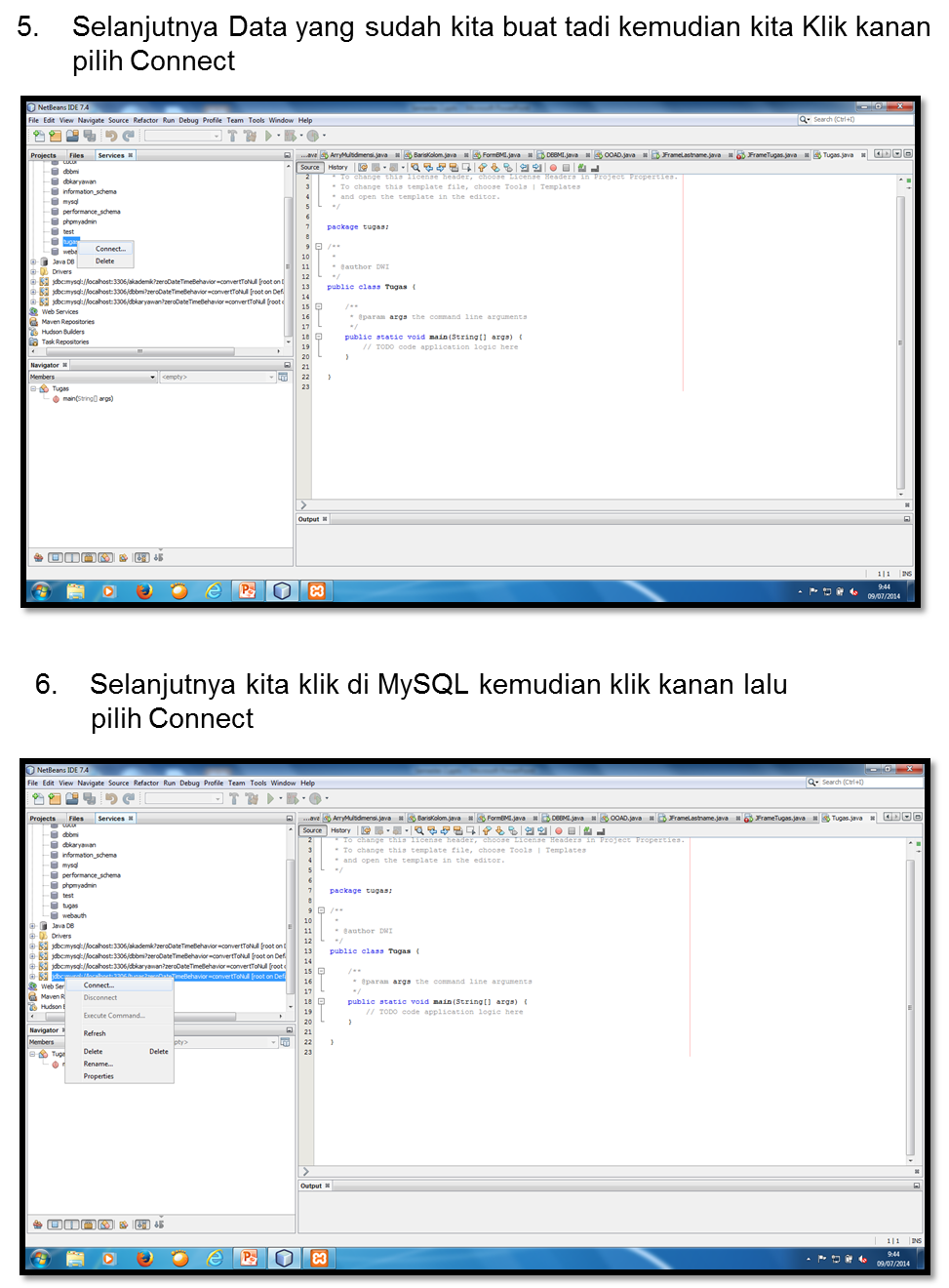
Task: Click the Find Selection magnifier icon in editor toolbar
Action: [x=415, y=167]
